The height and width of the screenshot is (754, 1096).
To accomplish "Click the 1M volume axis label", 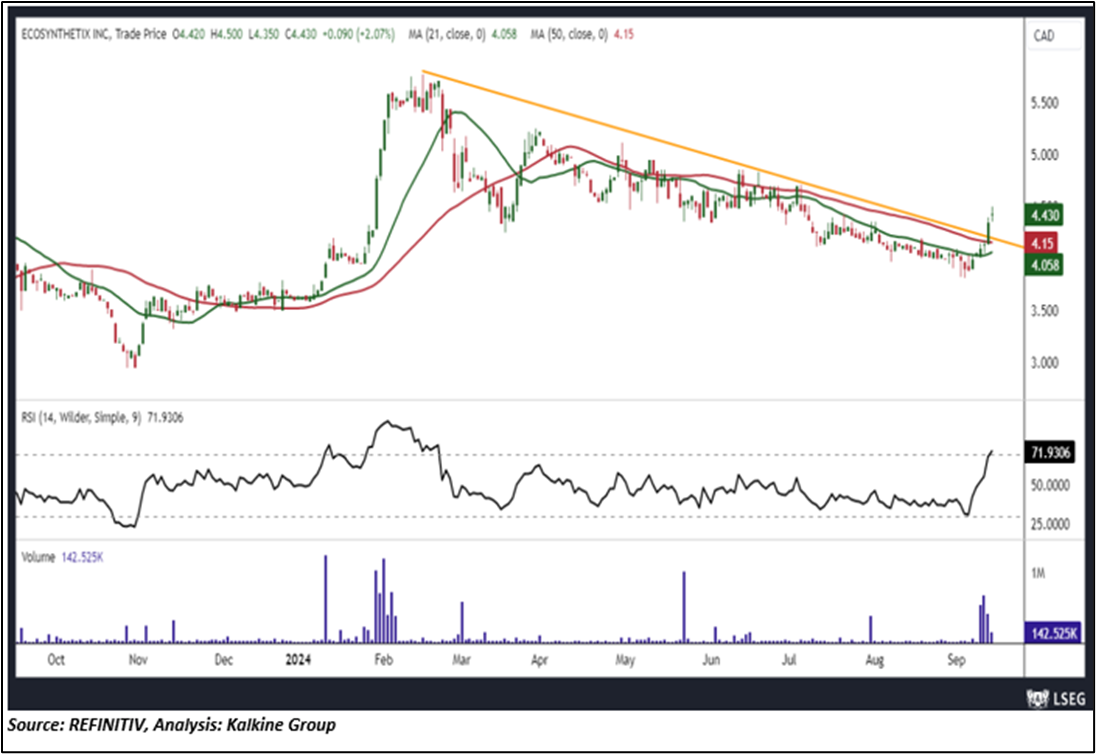I will (1038, 573).
